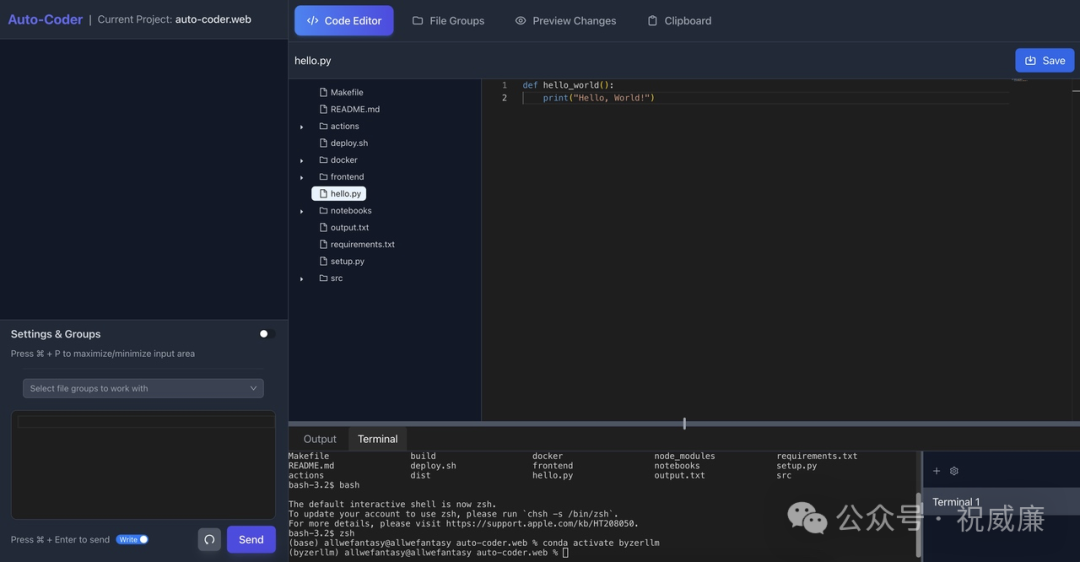The height and width of the screenshot is (562, 1080).
Task: Toggle the Write mode switch
Action: 132,539
